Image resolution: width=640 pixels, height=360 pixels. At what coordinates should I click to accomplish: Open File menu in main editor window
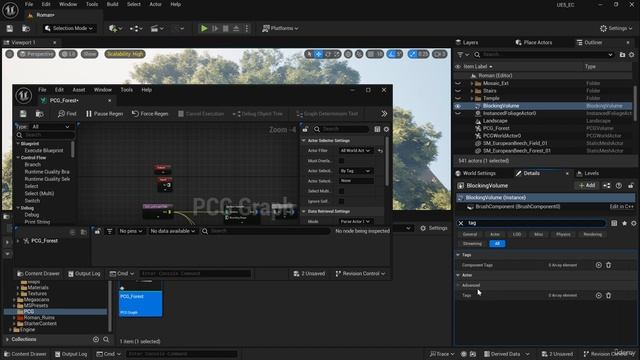pos(29,4)
